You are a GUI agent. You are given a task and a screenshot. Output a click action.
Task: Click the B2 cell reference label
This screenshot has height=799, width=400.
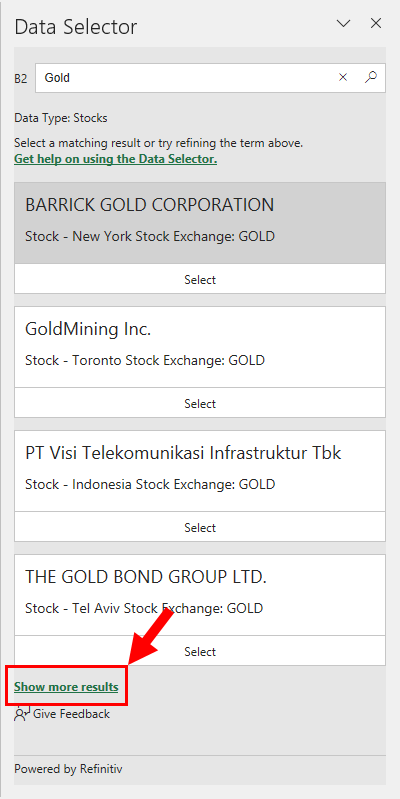point(21,78)
